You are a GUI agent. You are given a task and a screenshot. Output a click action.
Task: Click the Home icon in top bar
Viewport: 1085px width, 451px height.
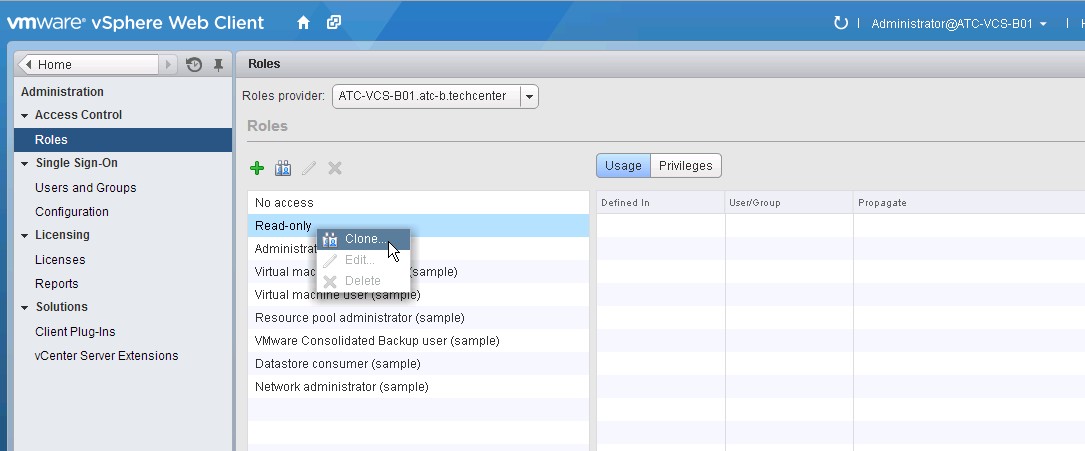point(303,22)
